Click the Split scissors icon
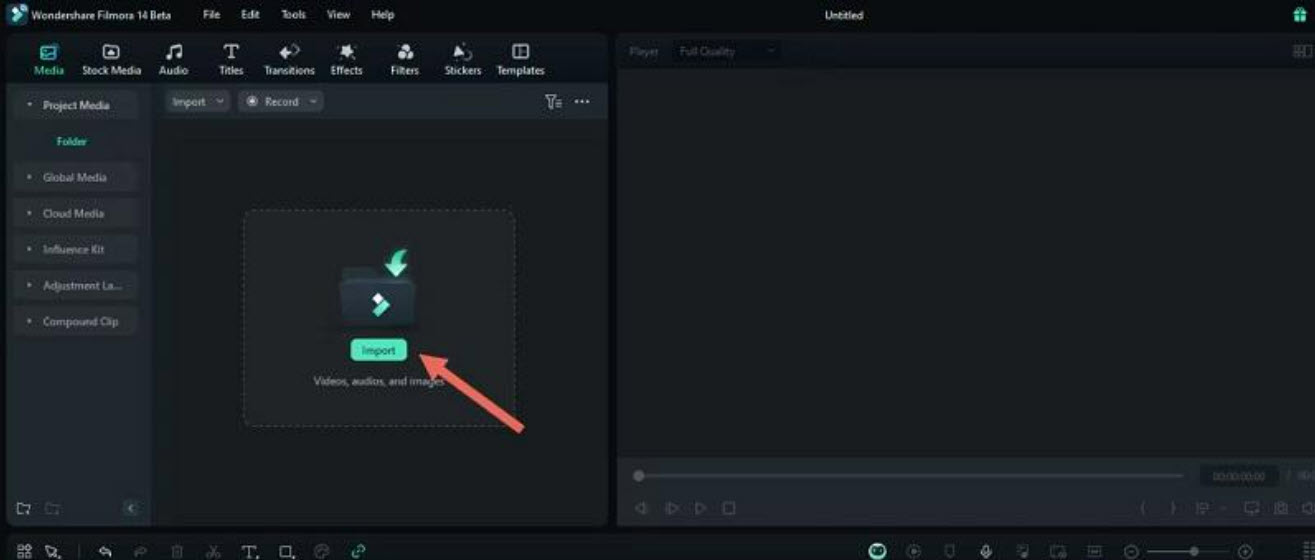This screenshot has width=1315, height=560. click(x=213, y=551)
